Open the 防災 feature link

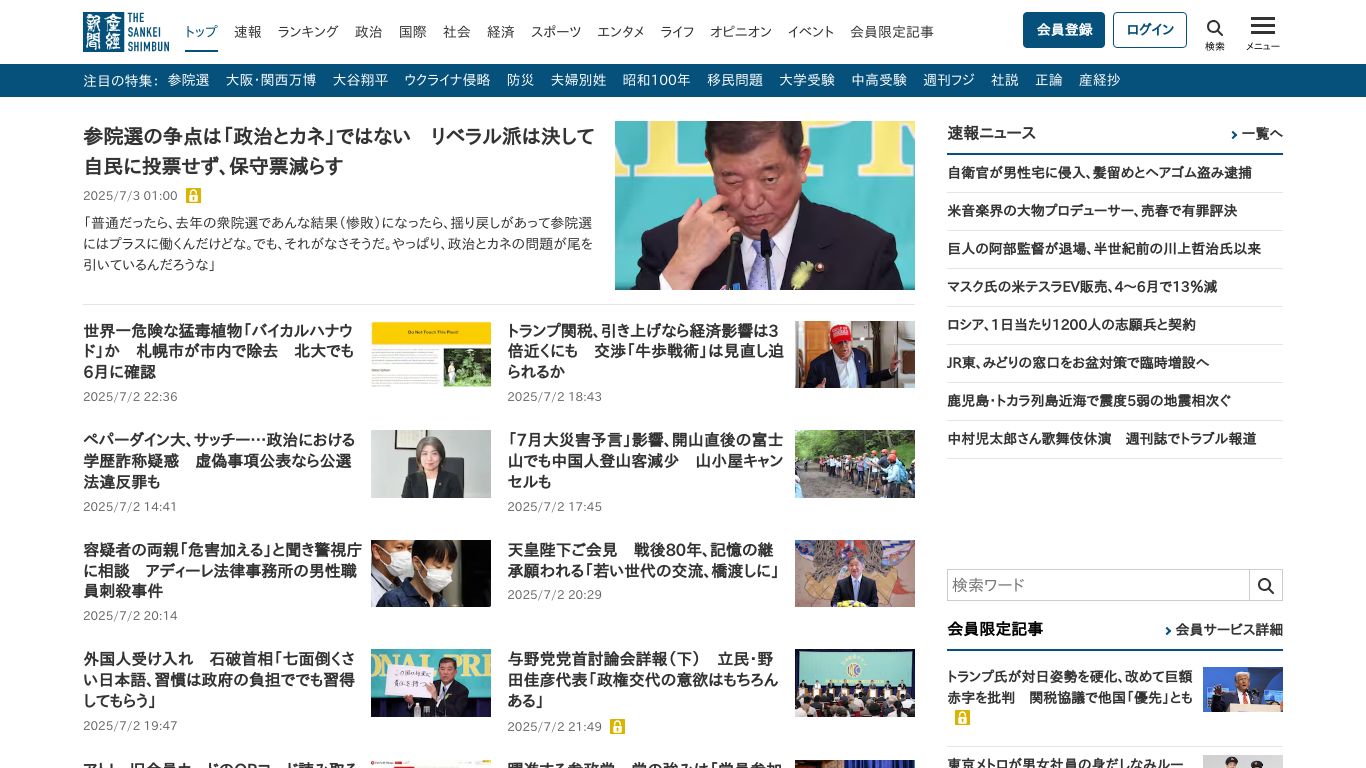coord(520,80)
